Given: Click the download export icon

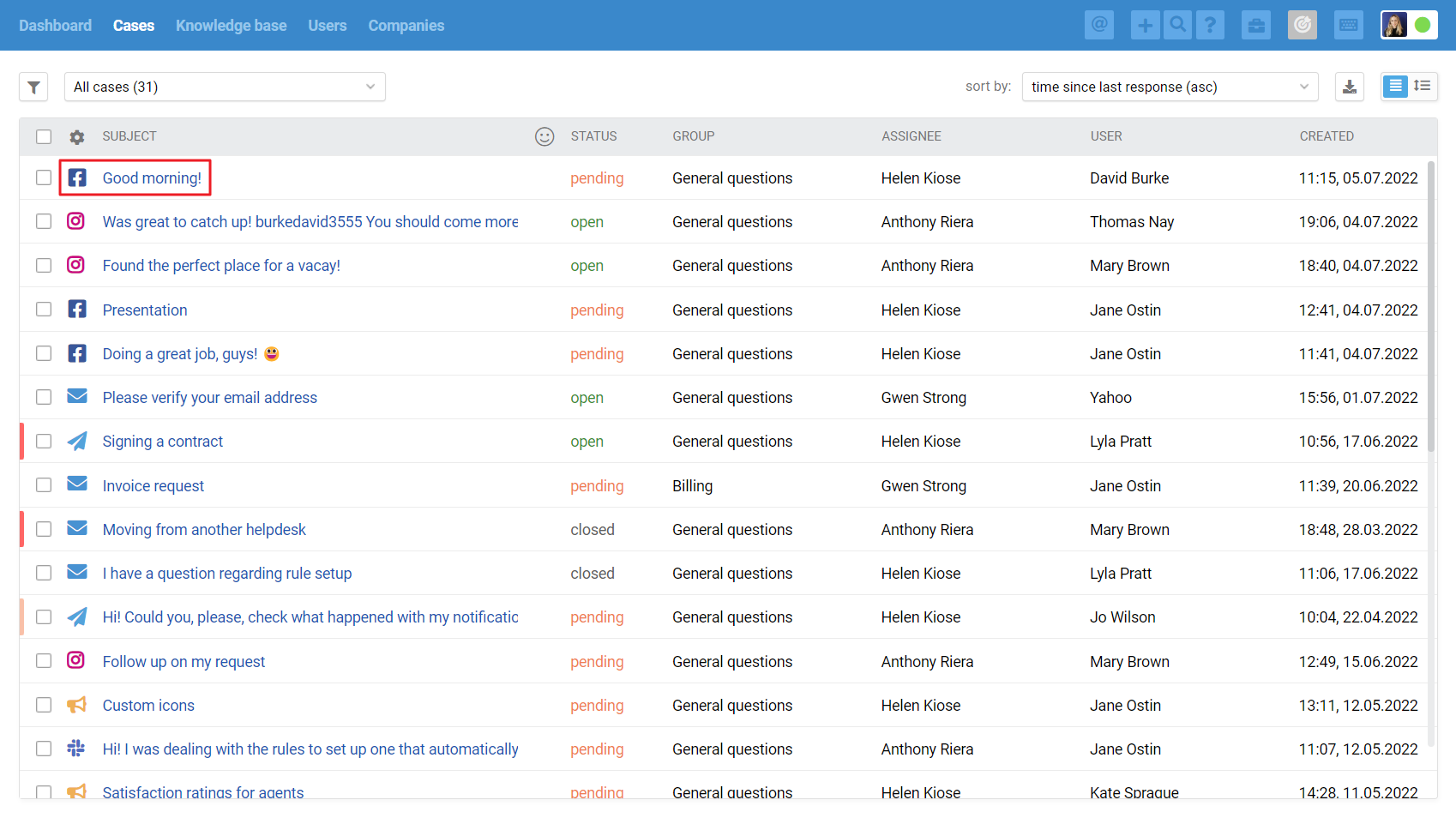Looking at the screenshot, I should click(x=1350, y=87).
